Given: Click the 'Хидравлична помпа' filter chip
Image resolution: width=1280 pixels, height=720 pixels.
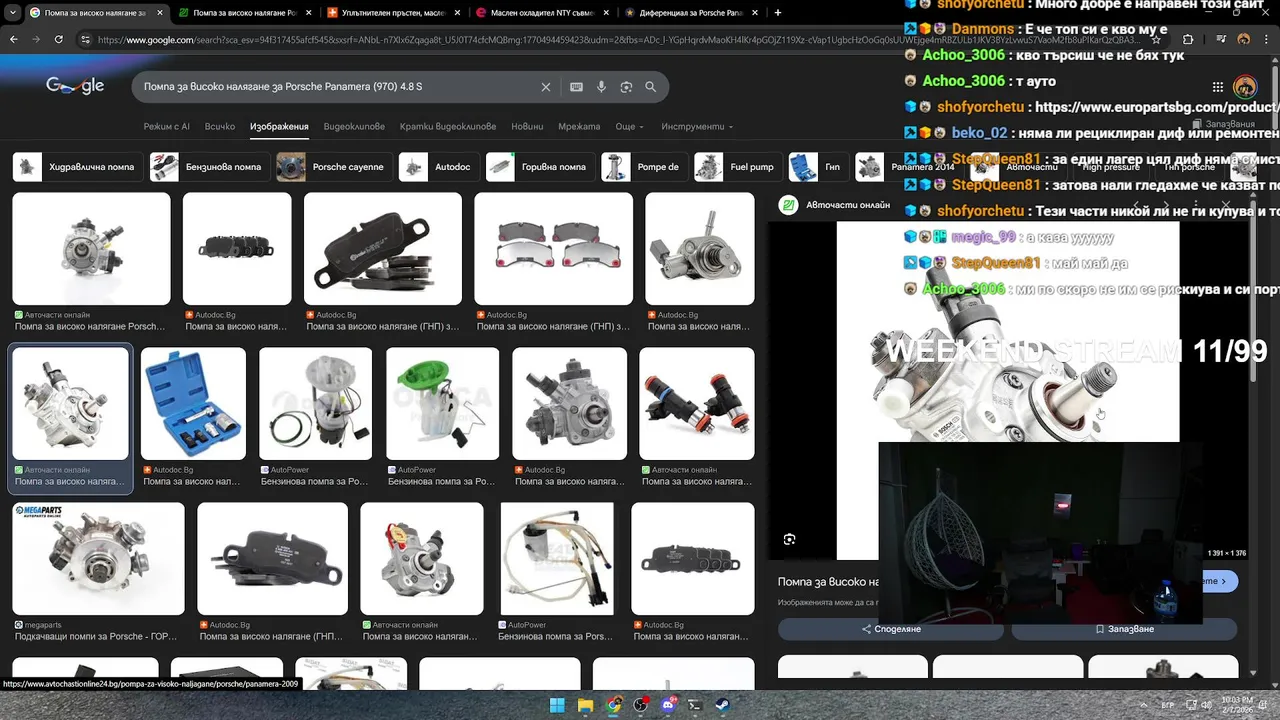Looking at the screenshot, I should (x=77, y=167).
